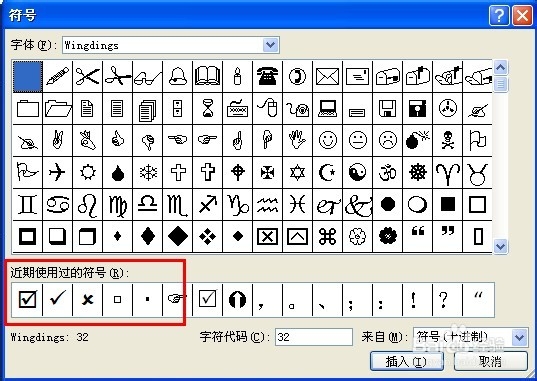
Task: Select the Sagittarius arrow symbol
Action: pyautogui.click(x=208, y=205)
